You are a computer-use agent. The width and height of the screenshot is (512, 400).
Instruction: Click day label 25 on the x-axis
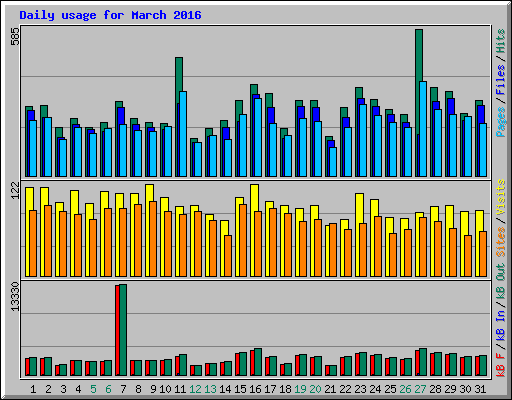point(390,389)
